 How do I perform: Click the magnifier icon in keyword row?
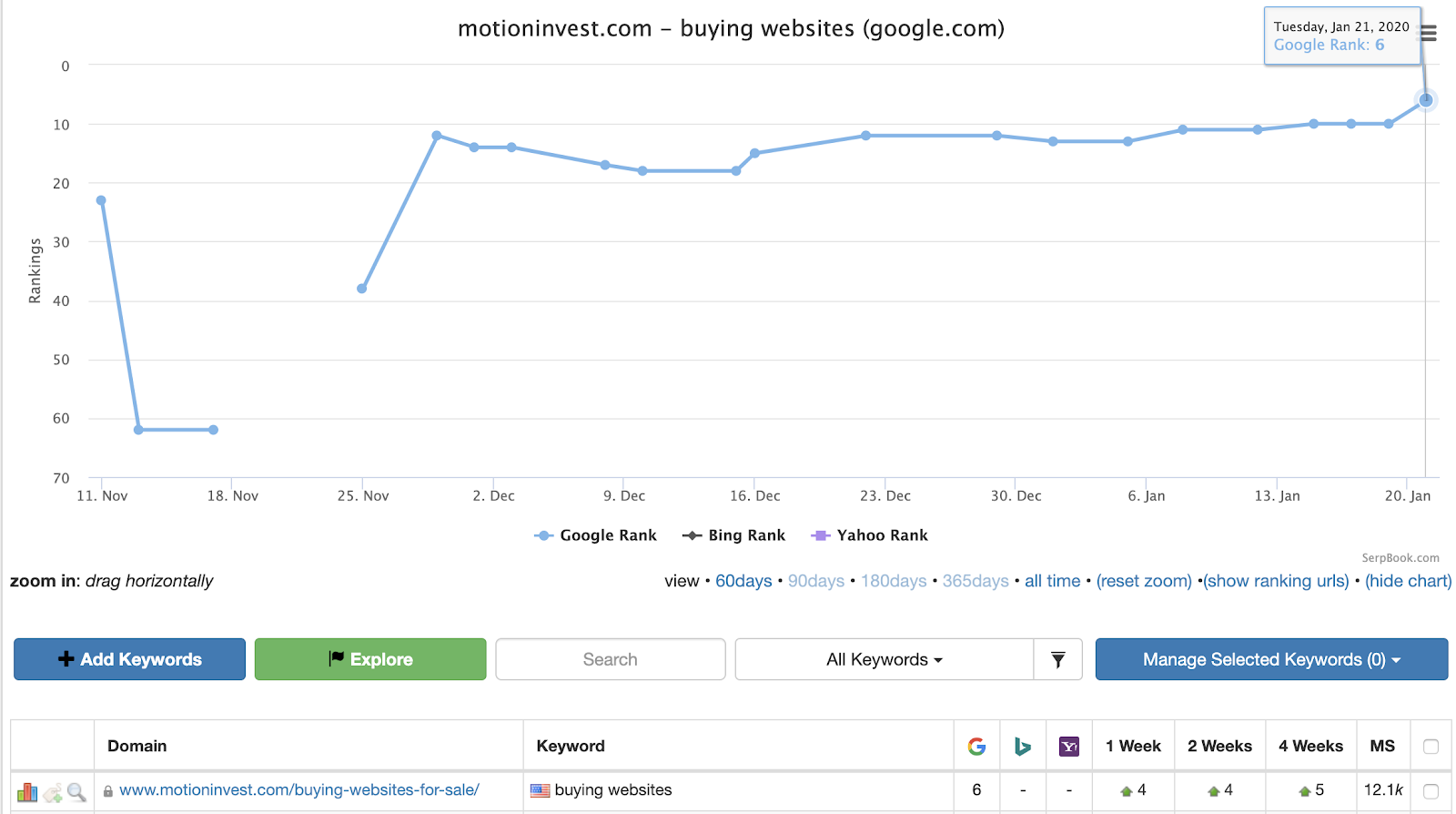pos(76,792)
